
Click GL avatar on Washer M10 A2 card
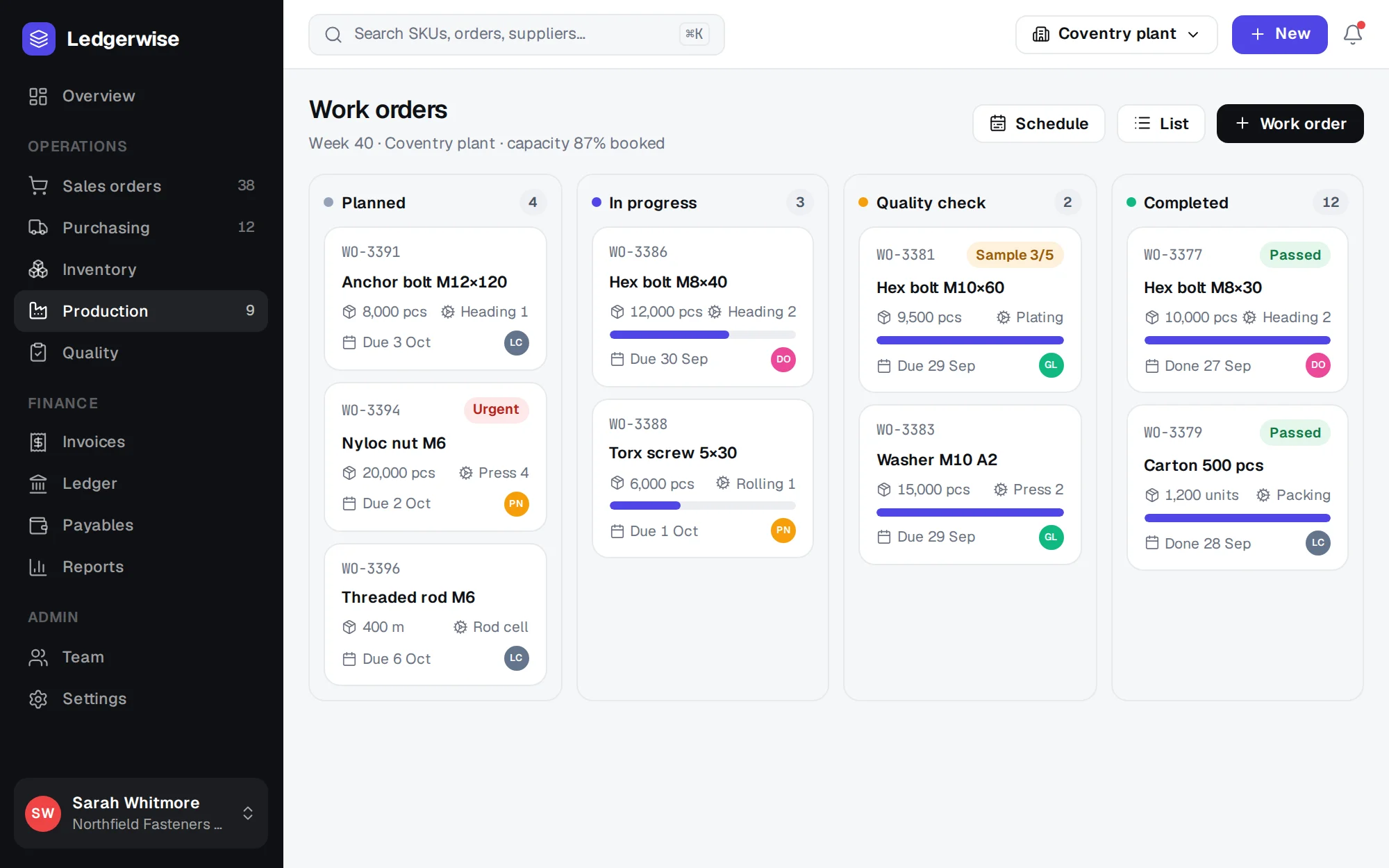(x=1051, y=537)
